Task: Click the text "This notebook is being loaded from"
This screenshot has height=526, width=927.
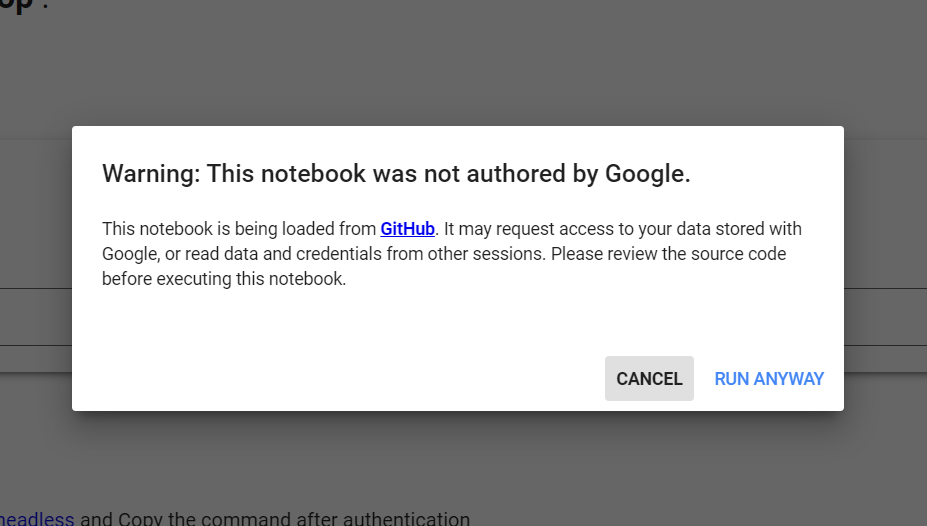Action: 239,229
